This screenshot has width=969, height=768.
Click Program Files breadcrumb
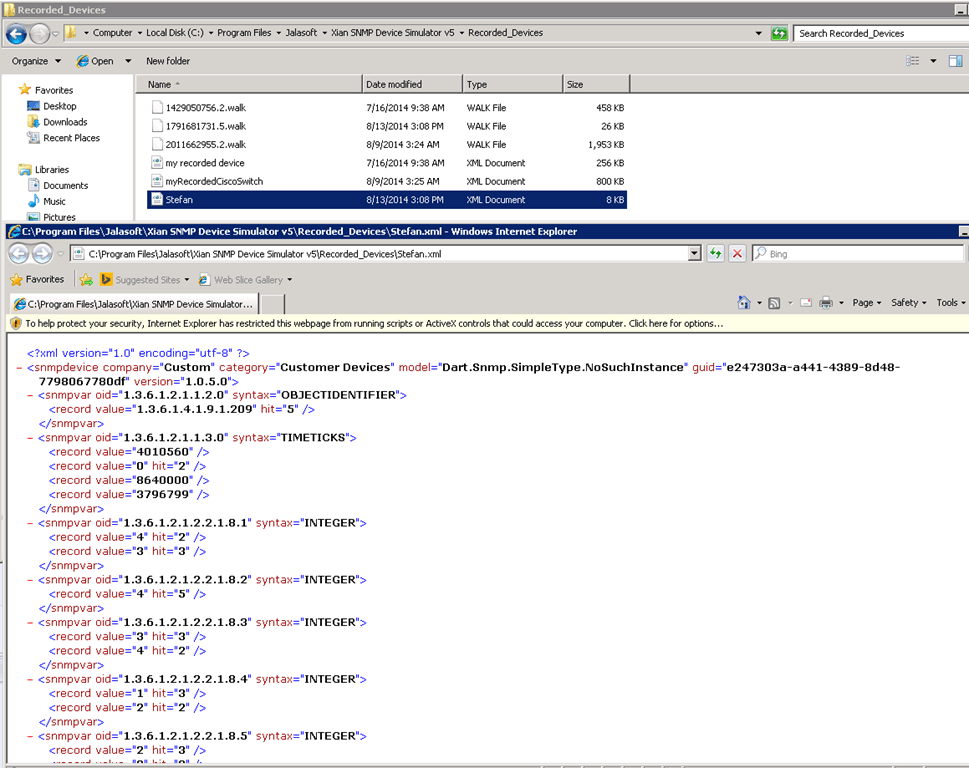[244, 33]
